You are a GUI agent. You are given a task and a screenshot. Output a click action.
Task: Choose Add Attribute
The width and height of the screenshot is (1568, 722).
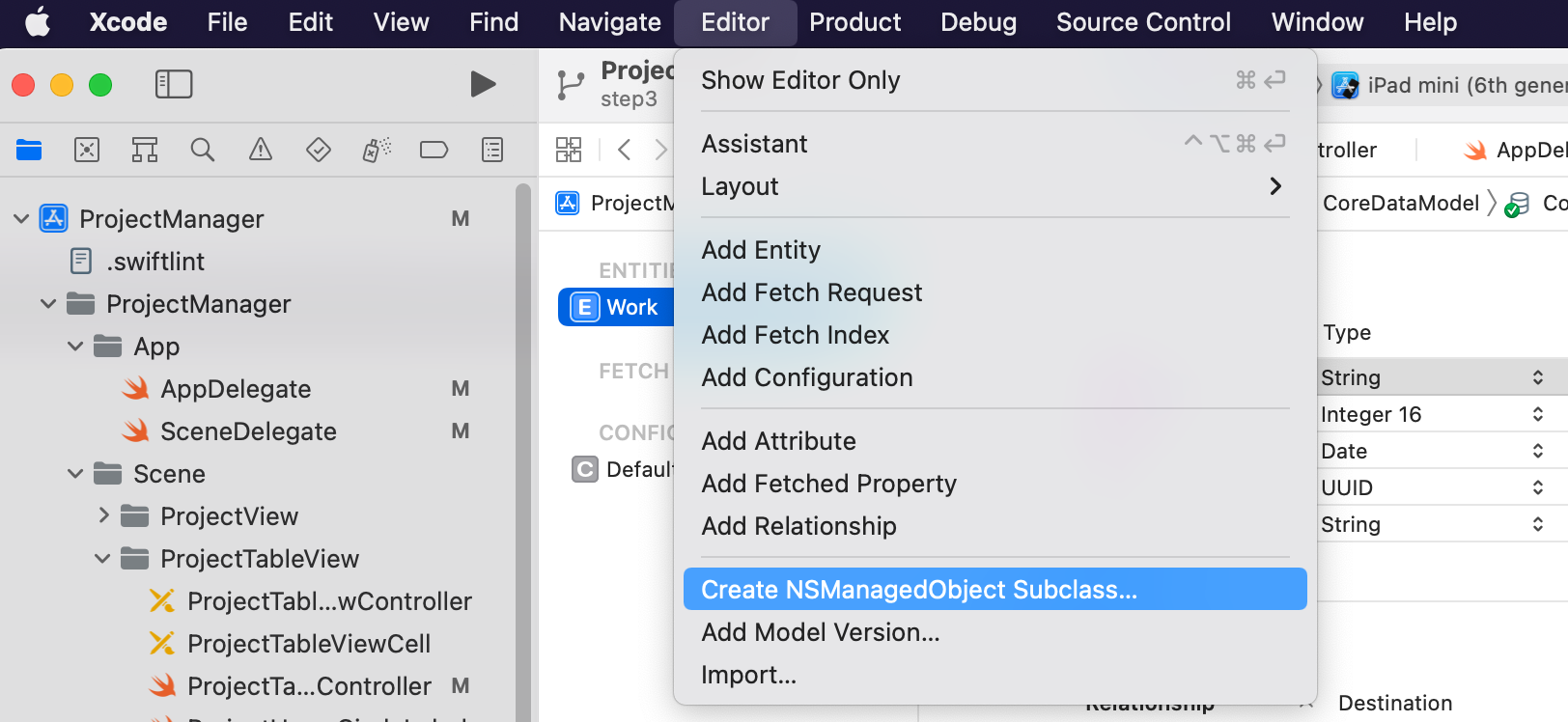994,441
